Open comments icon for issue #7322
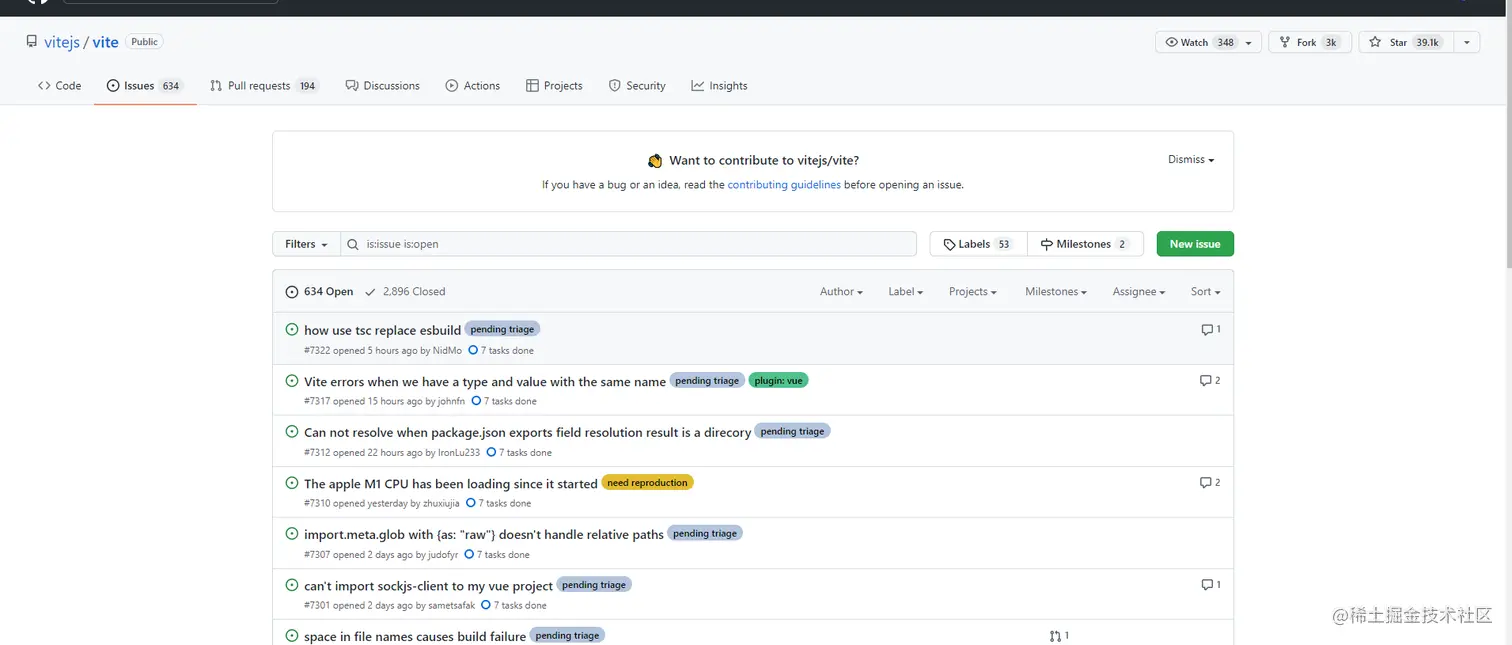Screen dimensions: 1512x645 click(1211, 329)
